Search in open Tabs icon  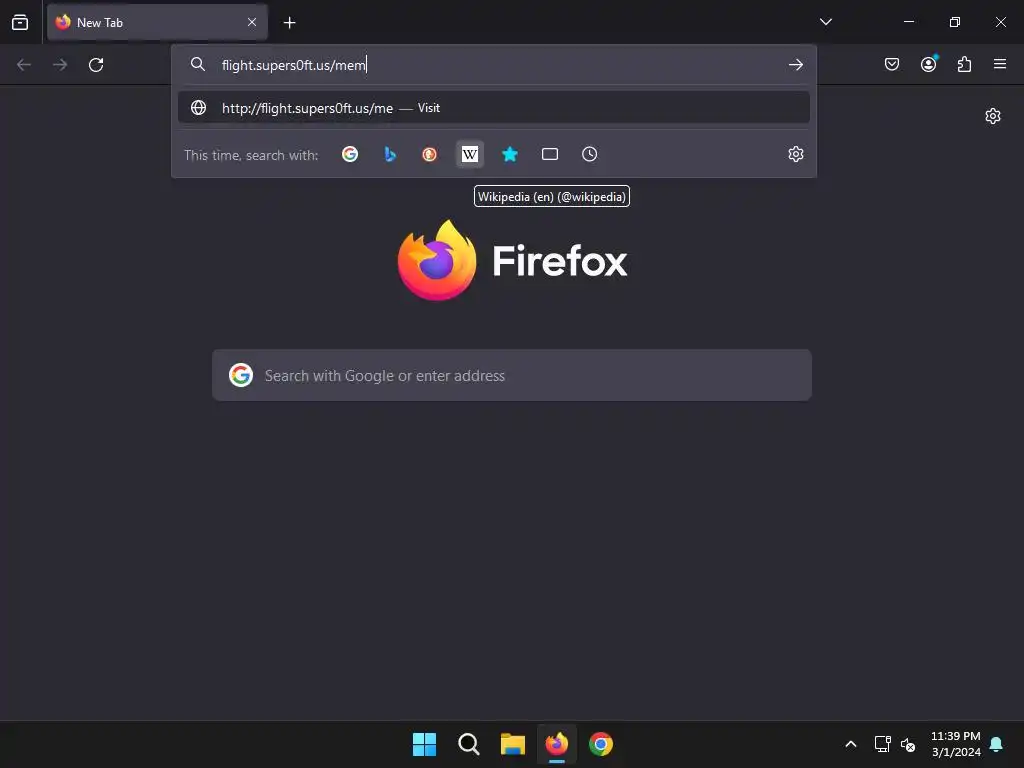coord(550,154)
